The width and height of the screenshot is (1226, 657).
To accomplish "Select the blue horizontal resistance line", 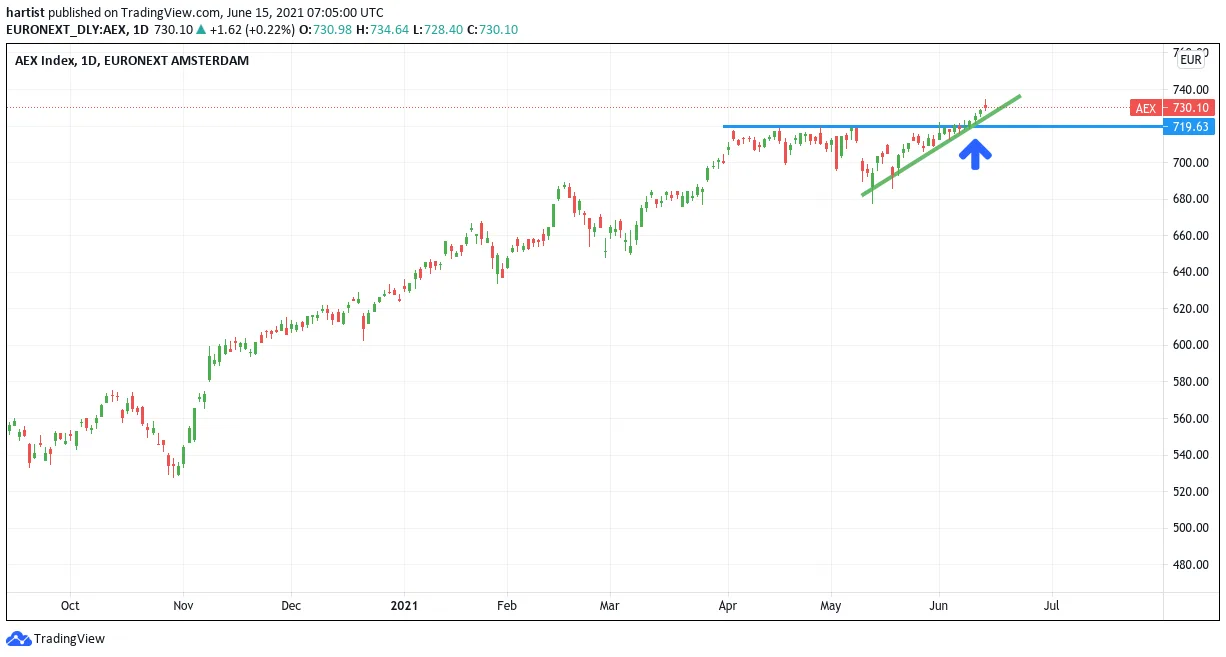I will pos(942,127).
